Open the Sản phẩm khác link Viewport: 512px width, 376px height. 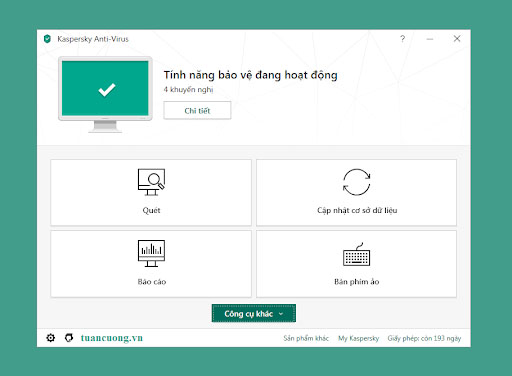point(306,338)
